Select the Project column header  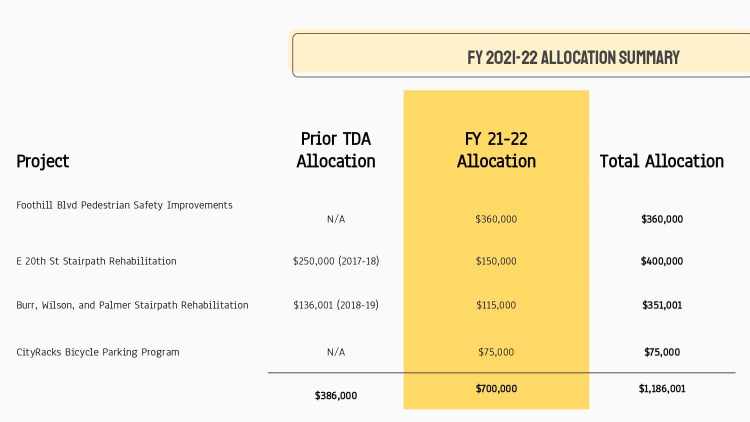43,161
